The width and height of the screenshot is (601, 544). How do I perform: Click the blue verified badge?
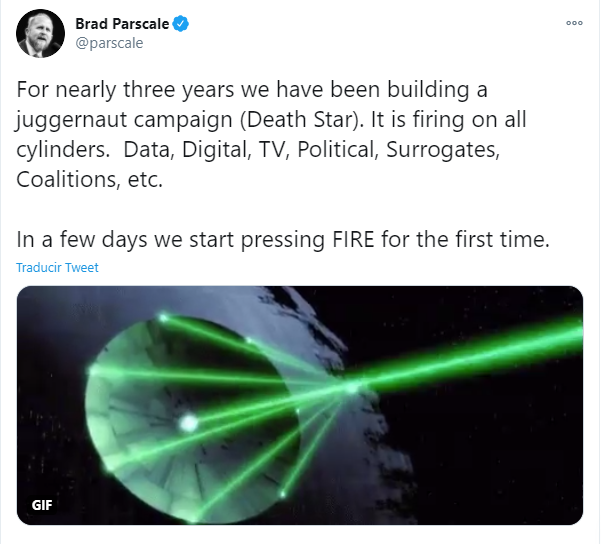point(180,23)
